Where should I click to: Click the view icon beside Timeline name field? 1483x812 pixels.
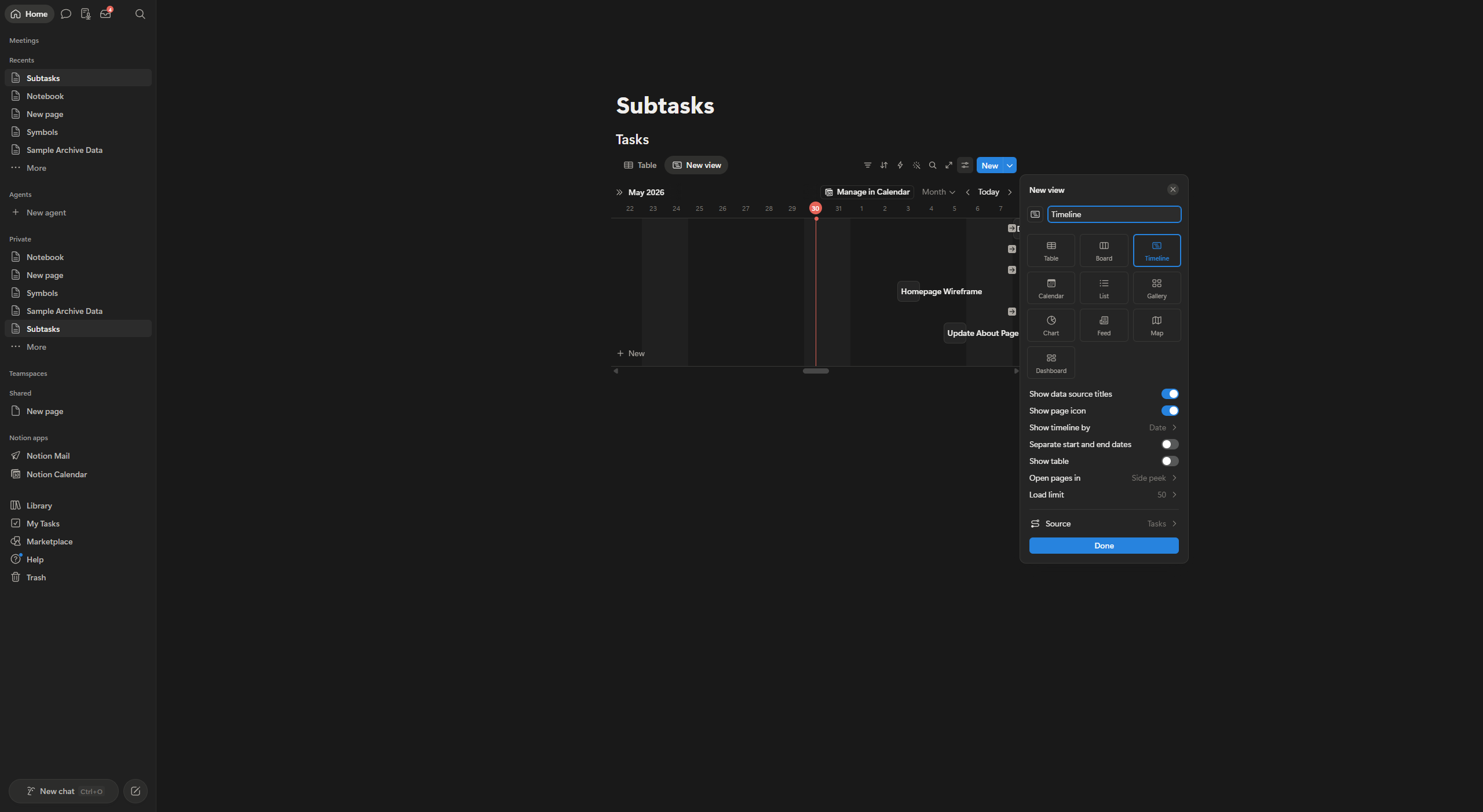(1035, 214)
